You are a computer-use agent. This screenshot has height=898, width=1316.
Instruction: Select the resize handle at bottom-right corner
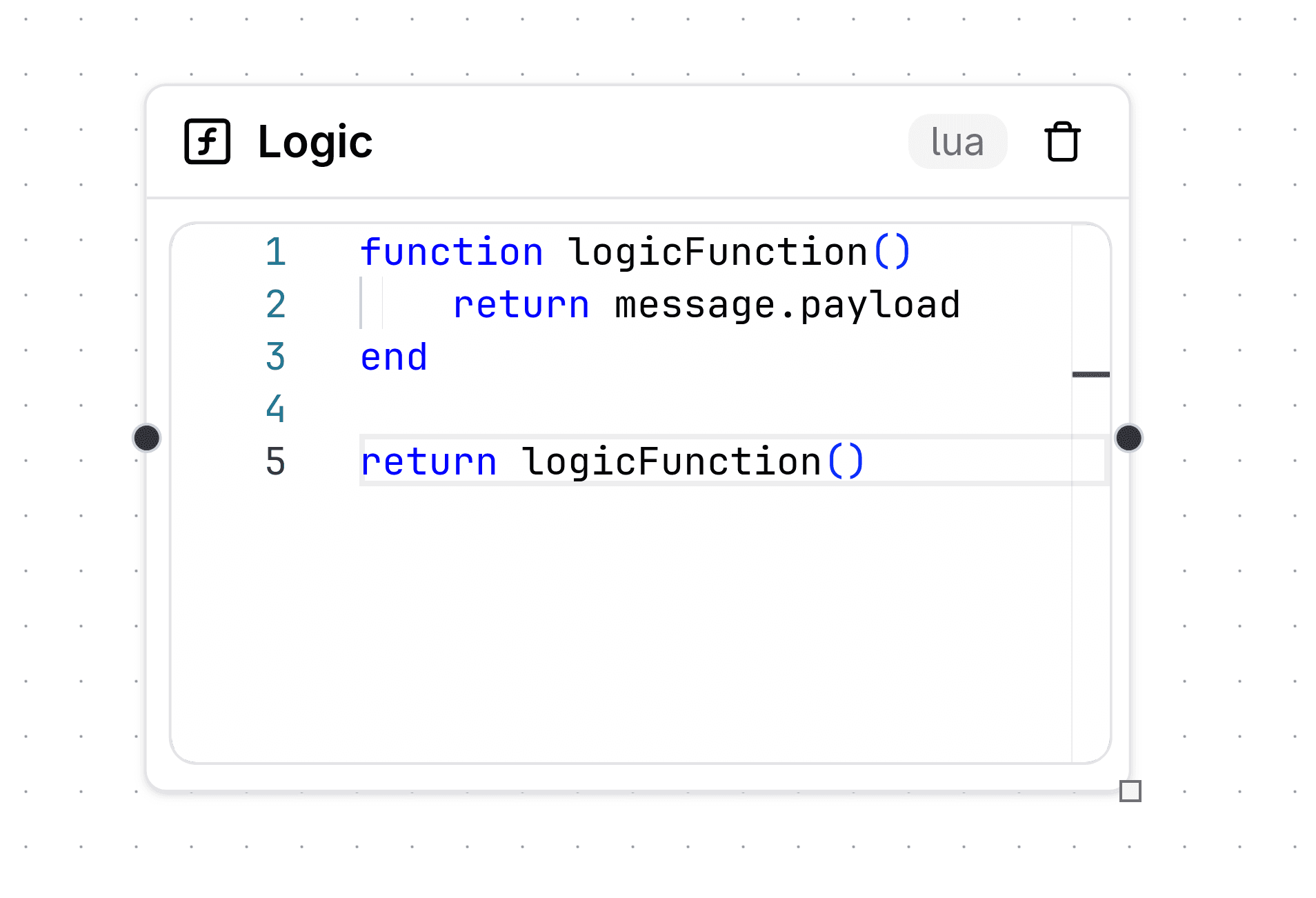coord(1132,792)
